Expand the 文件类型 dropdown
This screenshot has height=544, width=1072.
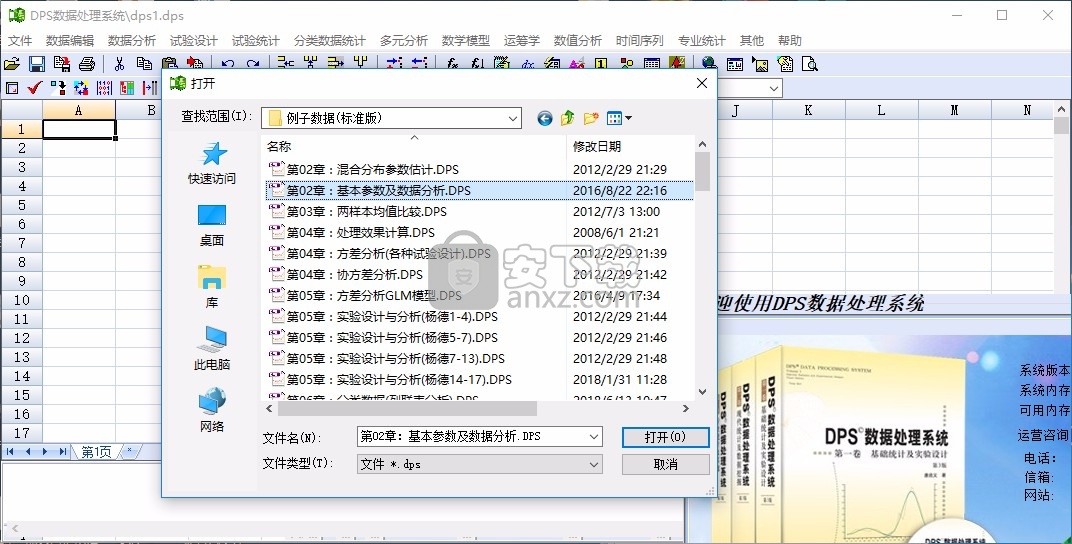(x=593, y=464)
